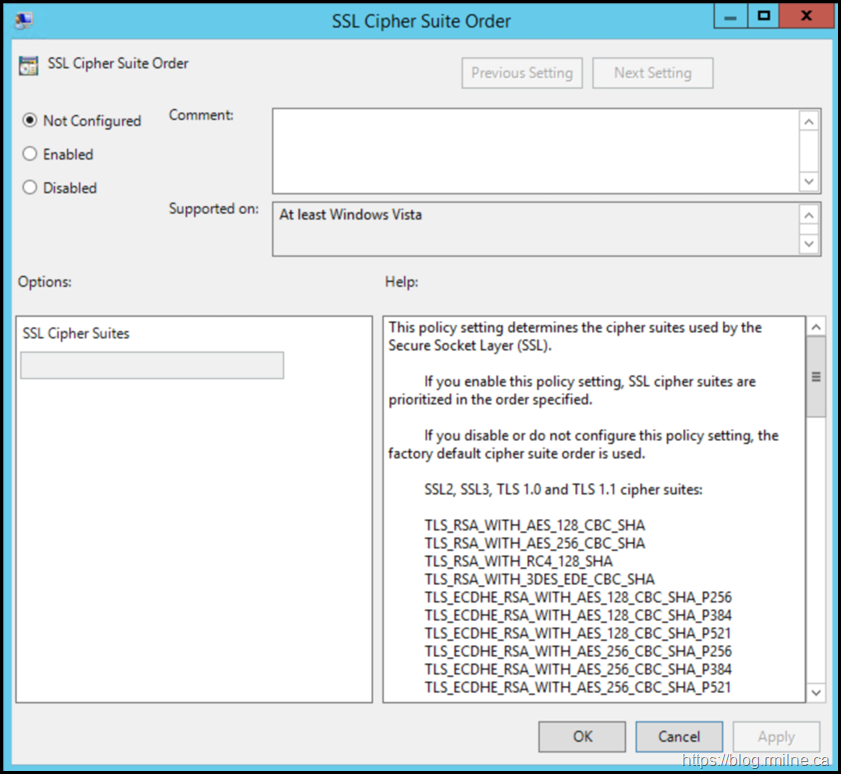
Task: Go to Previous Setting
Action: coord(522,73)
